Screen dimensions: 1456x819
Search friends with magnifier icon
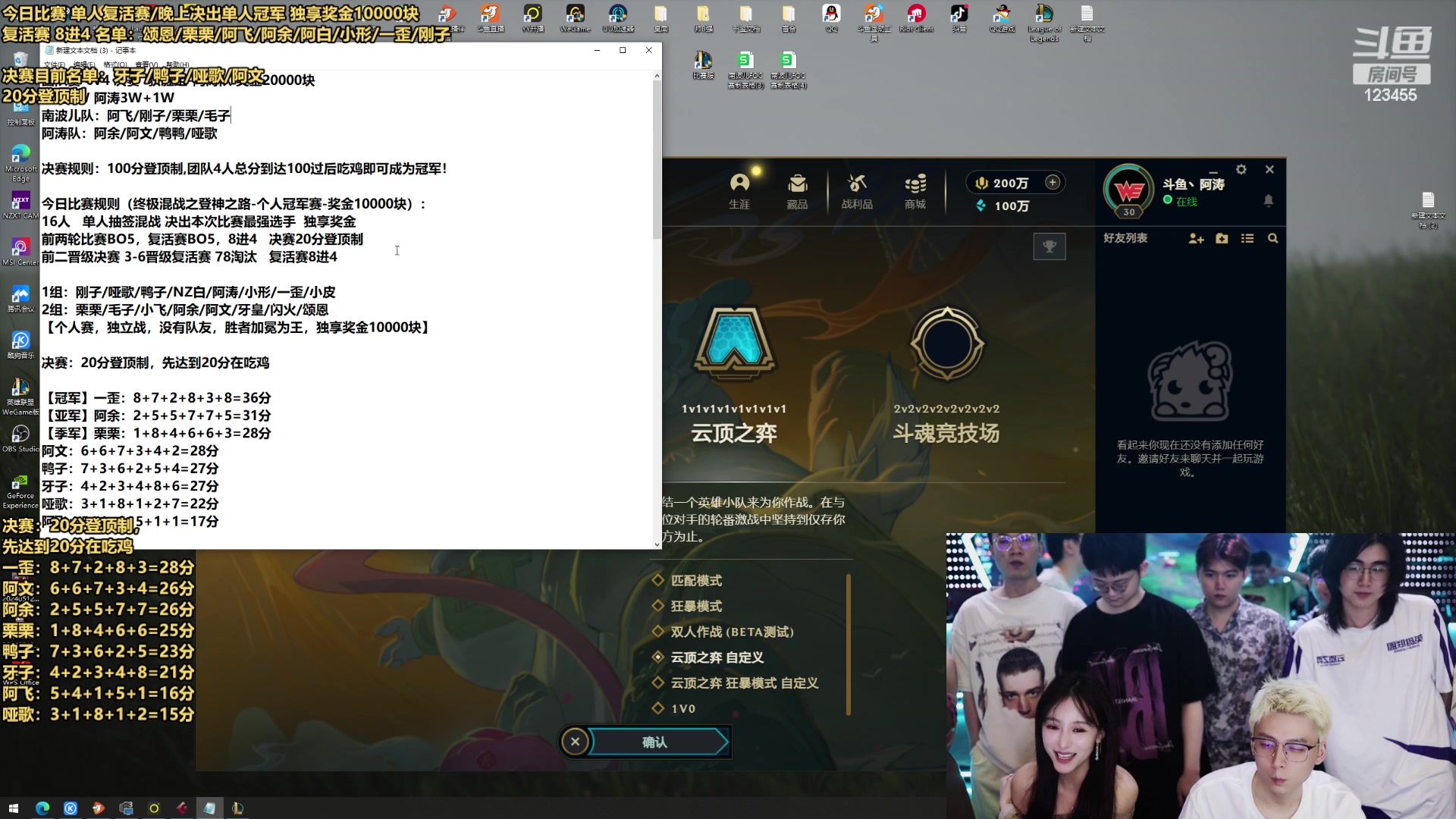1273,238
